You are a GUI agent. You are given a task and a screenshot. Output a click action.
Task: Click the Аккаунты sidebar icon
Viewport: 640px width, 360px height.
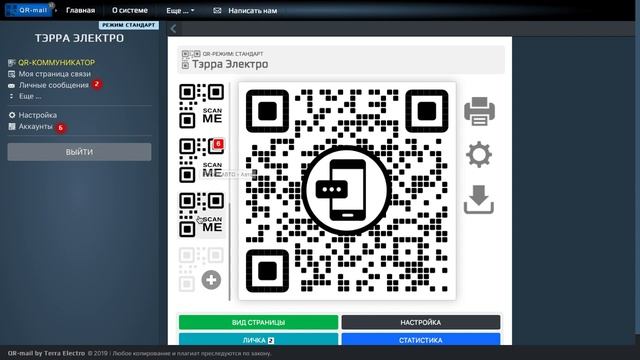click(12, 127)
